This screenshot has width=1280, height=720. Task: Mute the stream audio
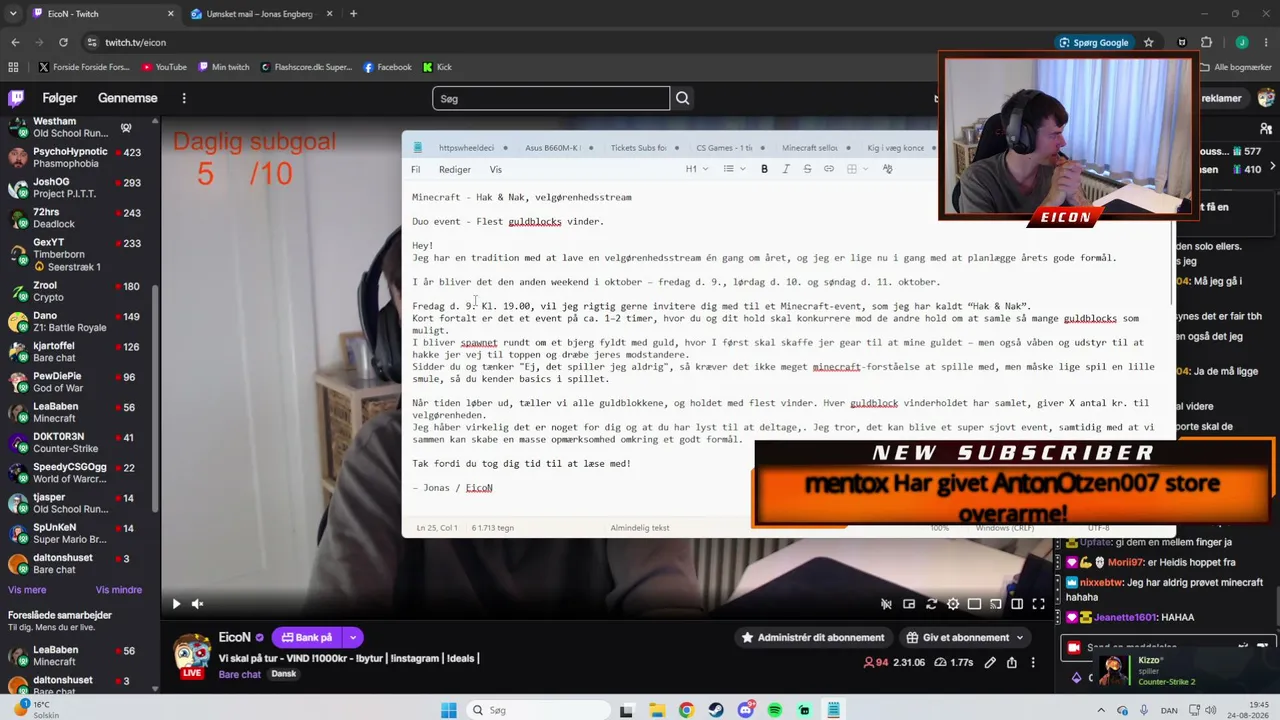(x=197, y=604)
